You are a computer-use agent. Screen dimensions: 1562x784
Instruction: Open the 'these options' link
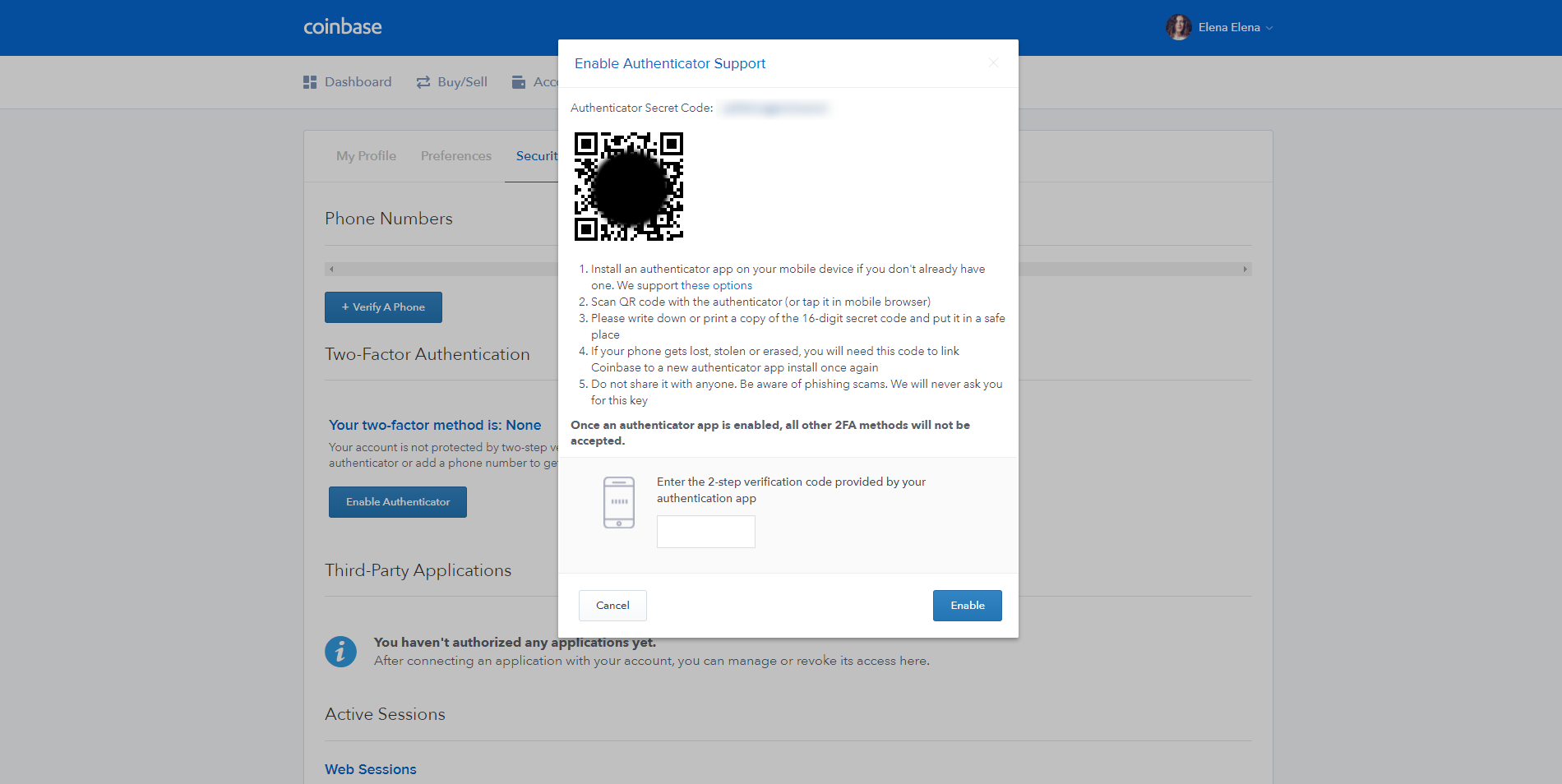[x=716, y=285]
